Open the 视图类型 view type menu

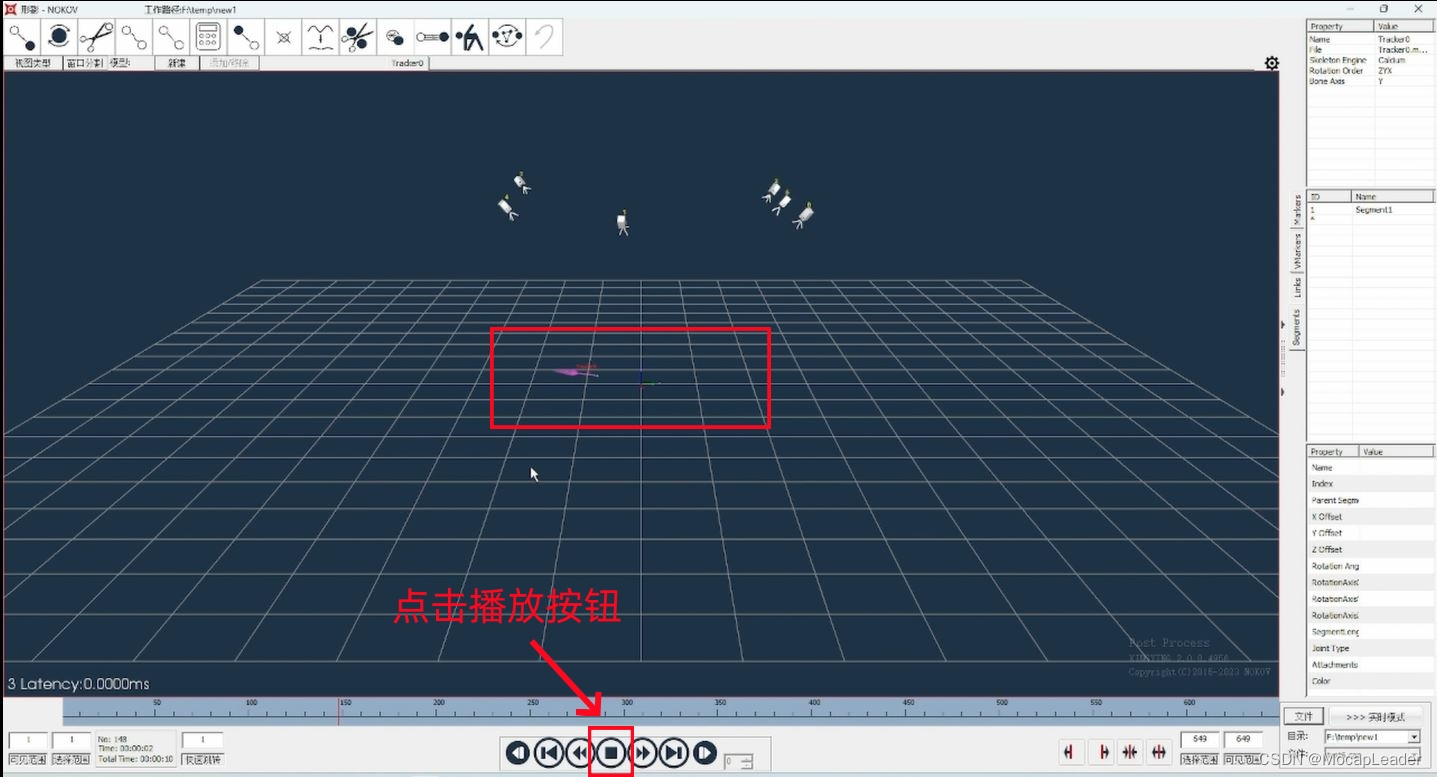(34, 63)
